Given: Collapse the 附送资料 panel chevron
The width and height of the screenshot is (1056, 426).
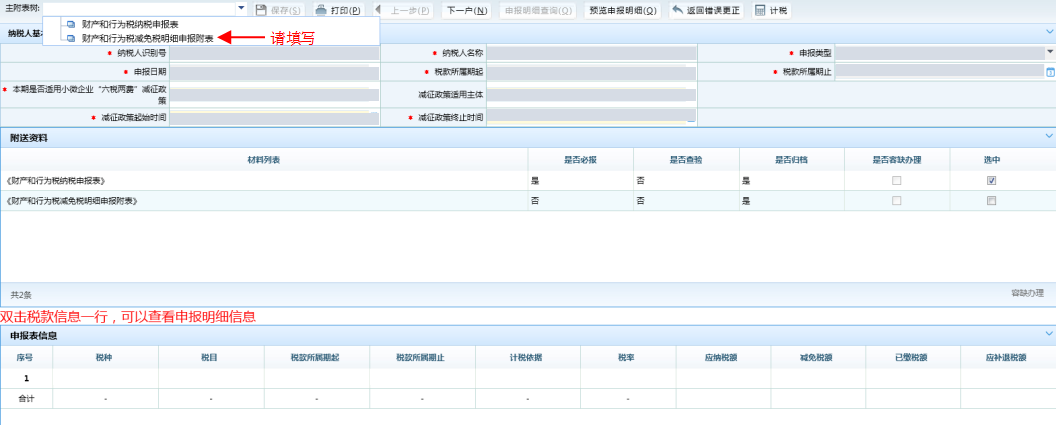Looking at the screenshot, I should pos(1049,137).
